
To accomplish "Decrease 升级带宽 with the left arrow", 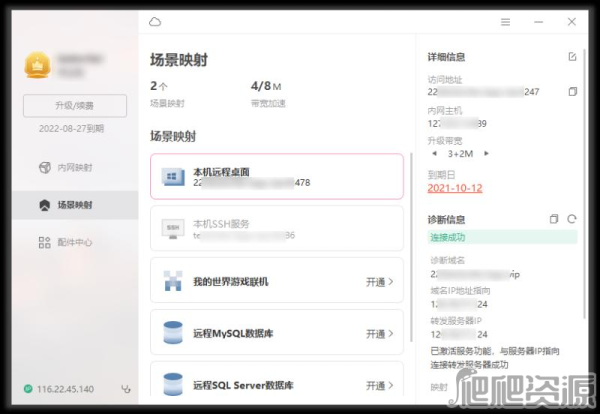I will tap(434, 154).
